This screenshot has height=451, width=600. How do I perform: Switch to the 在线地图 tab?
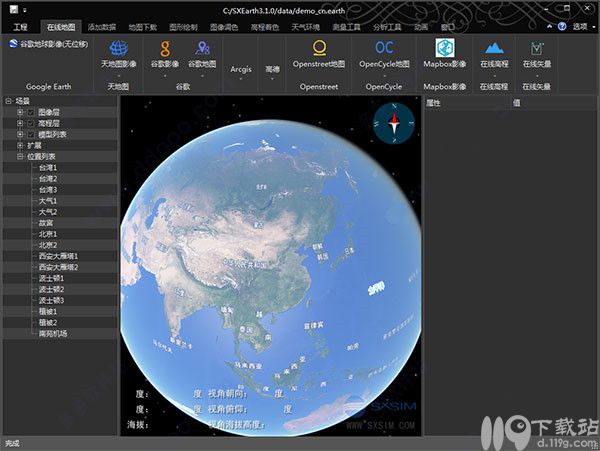pyautogui.click(x=61, y=27)
